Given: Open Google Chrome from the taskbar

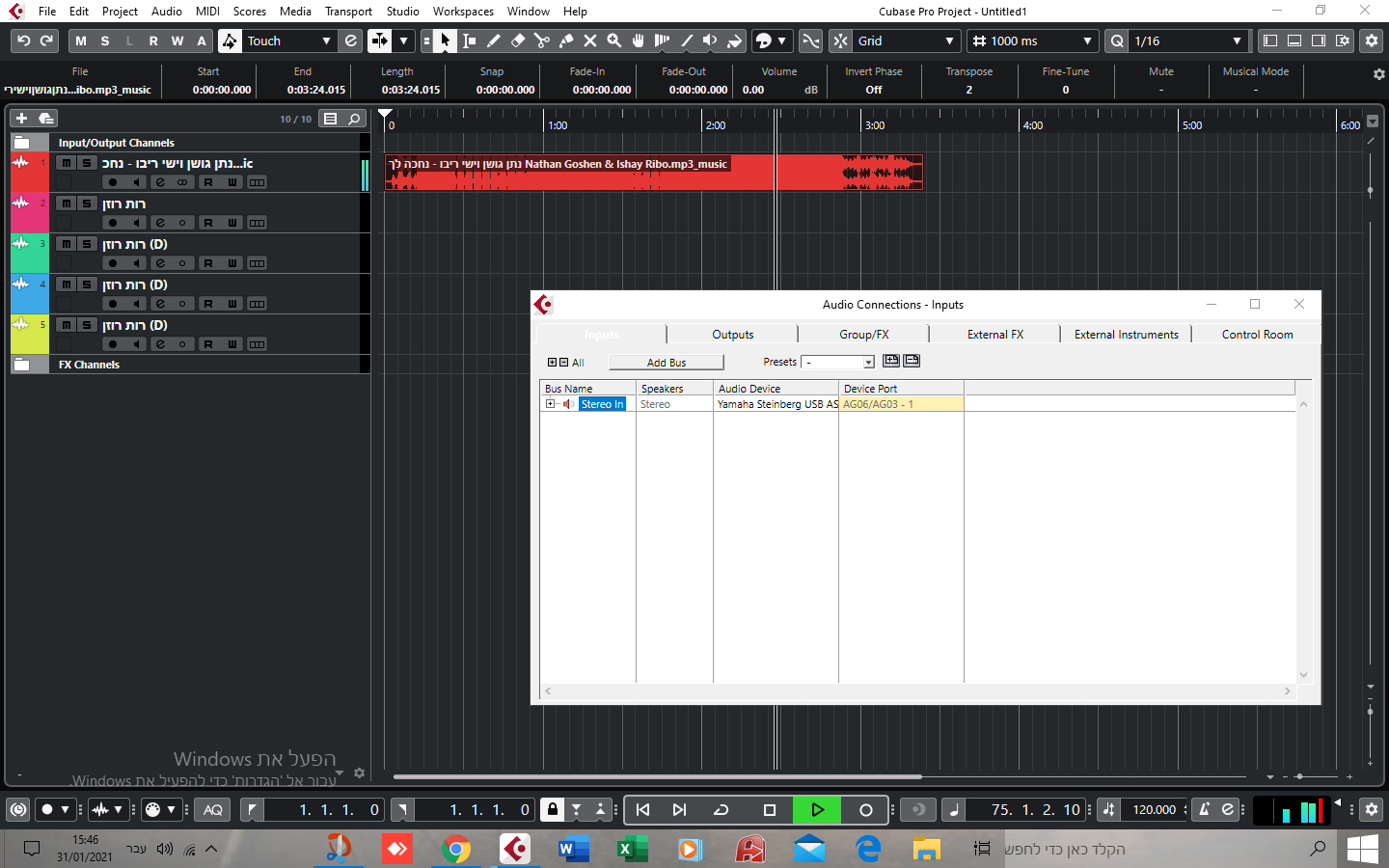Looking at the screenshot, I should click(456, 849).
